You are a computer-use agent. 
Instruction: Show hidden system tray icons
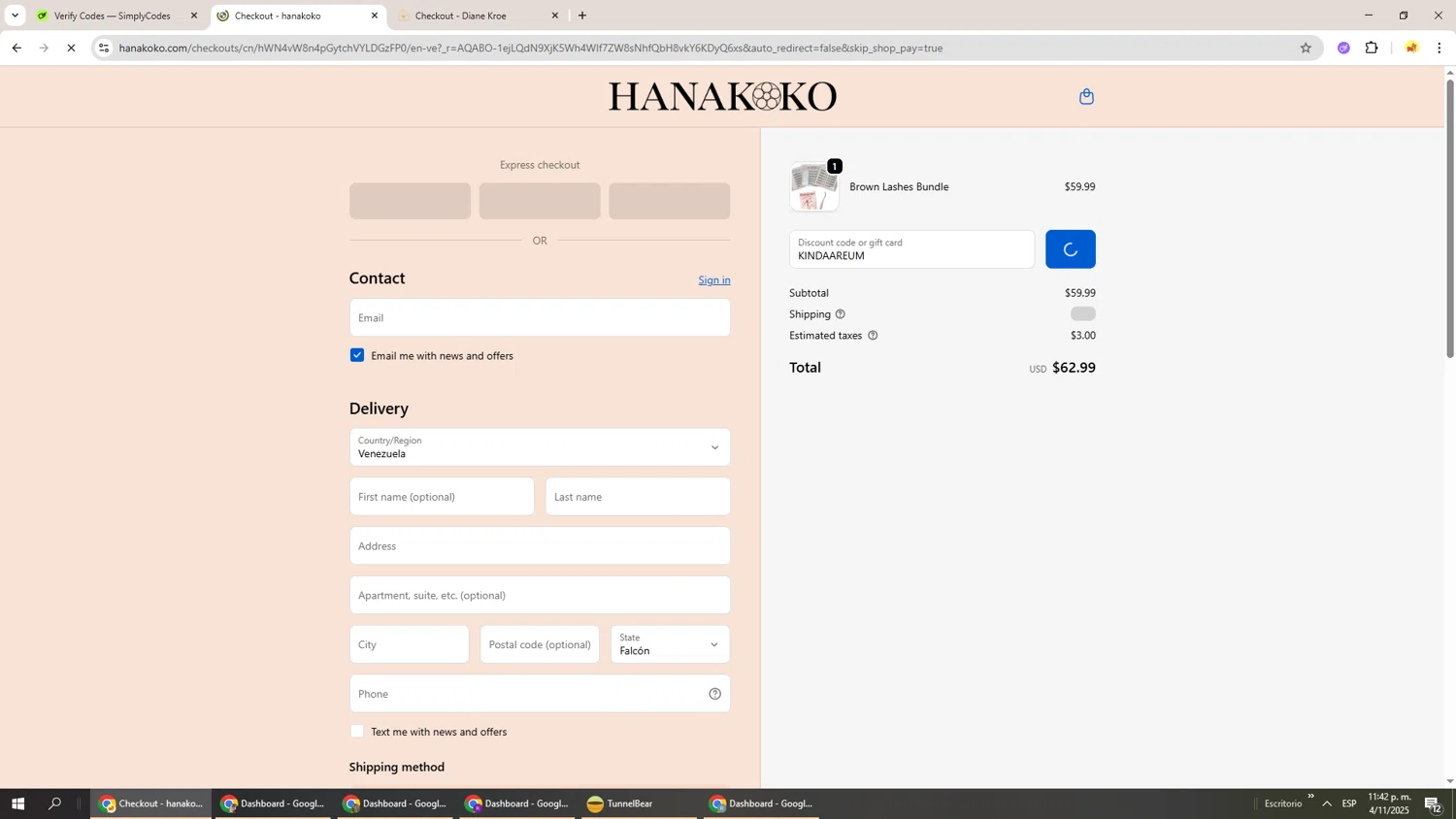point(1327,803)
